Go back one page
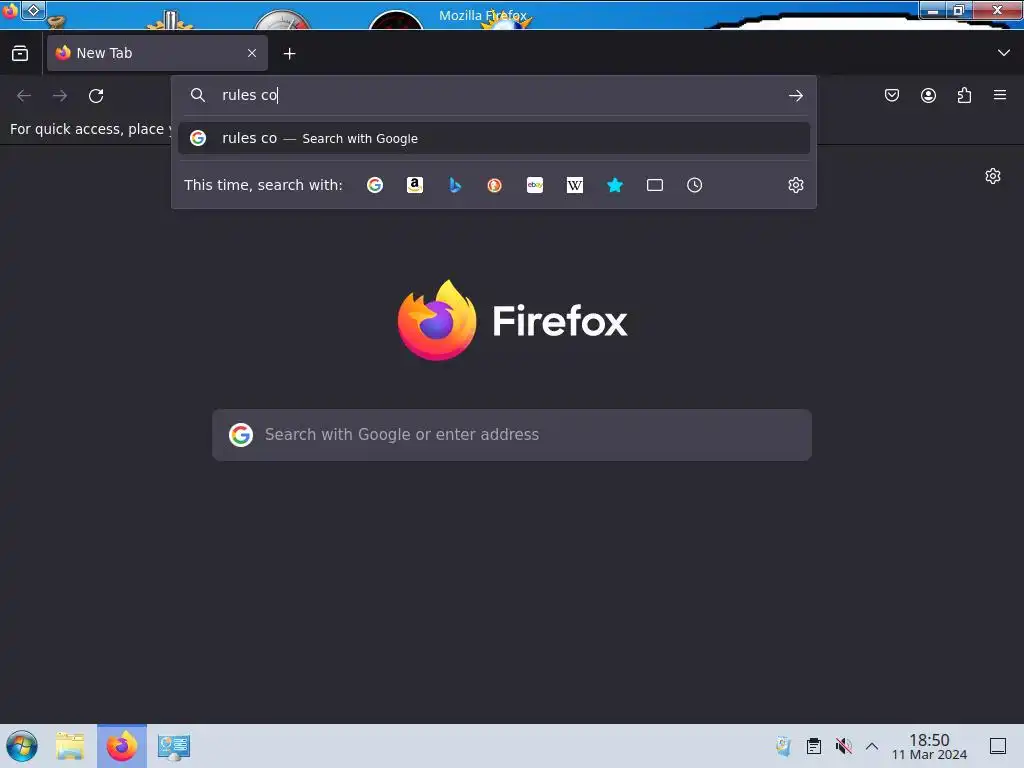 click(24, 96)
